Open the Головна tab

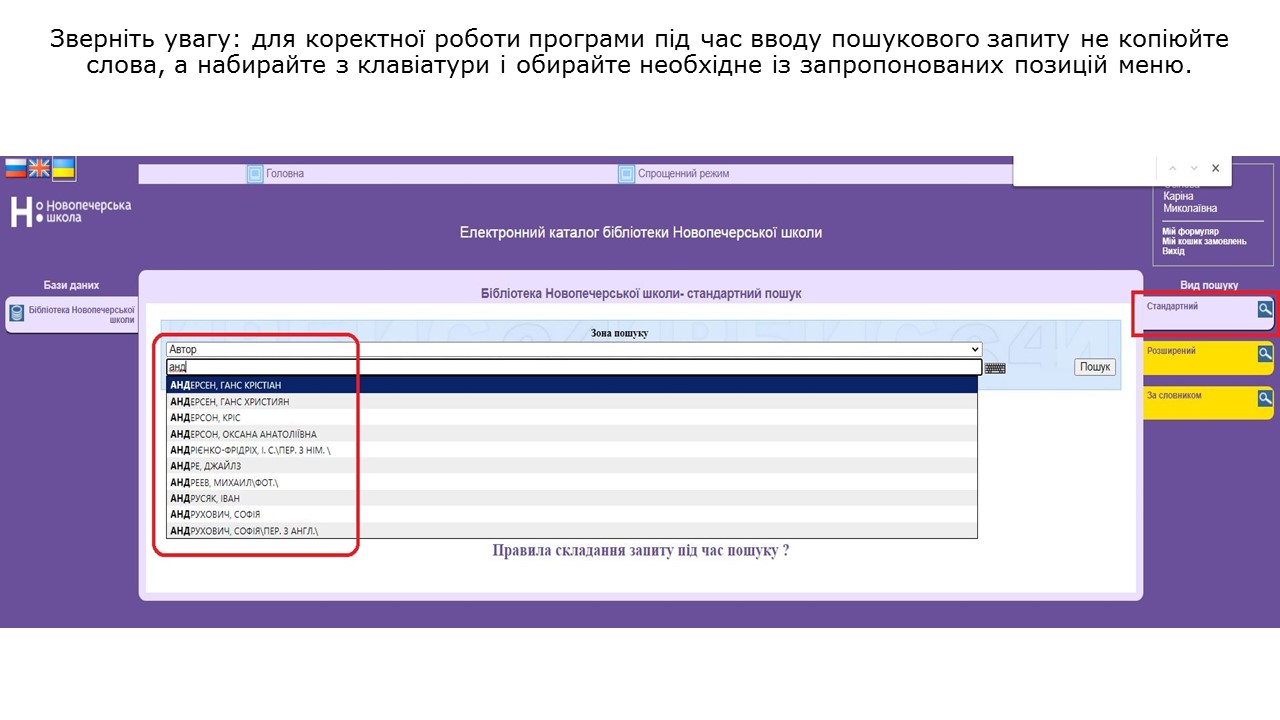coord(284,174)
